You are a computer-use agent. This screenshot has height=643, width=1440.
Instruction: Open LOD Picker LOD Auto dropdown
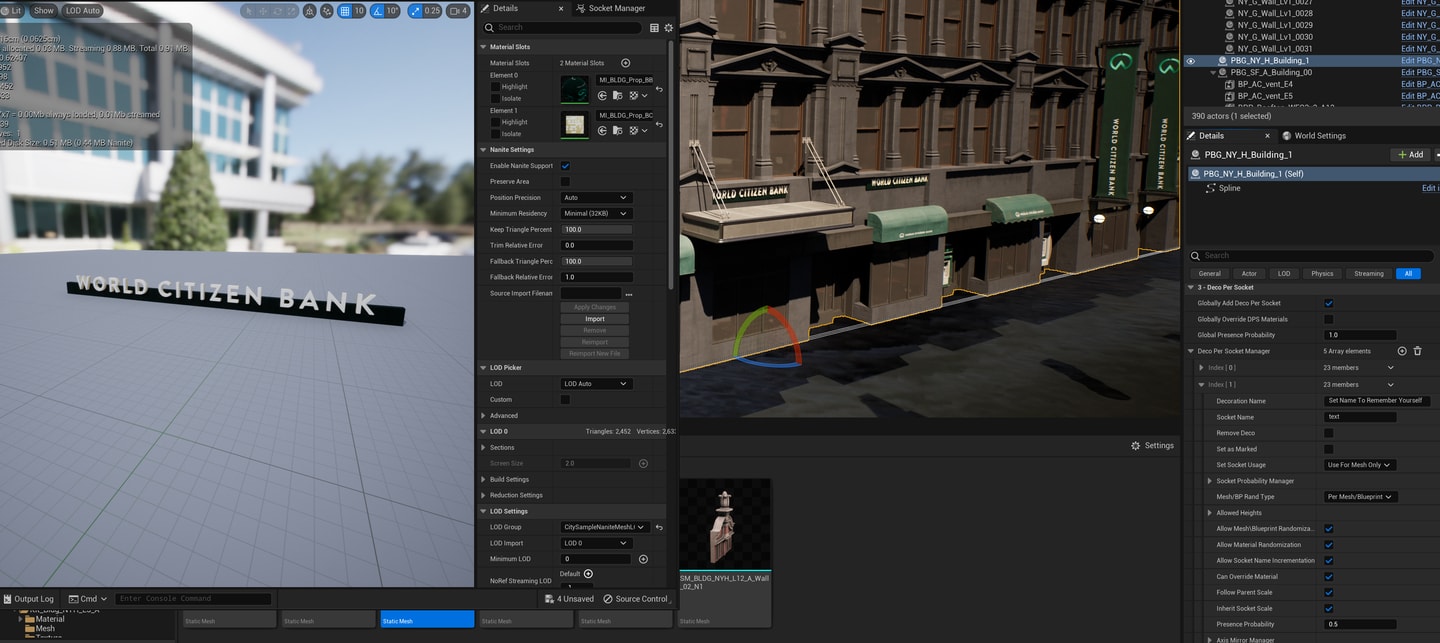tap(596, 384)
